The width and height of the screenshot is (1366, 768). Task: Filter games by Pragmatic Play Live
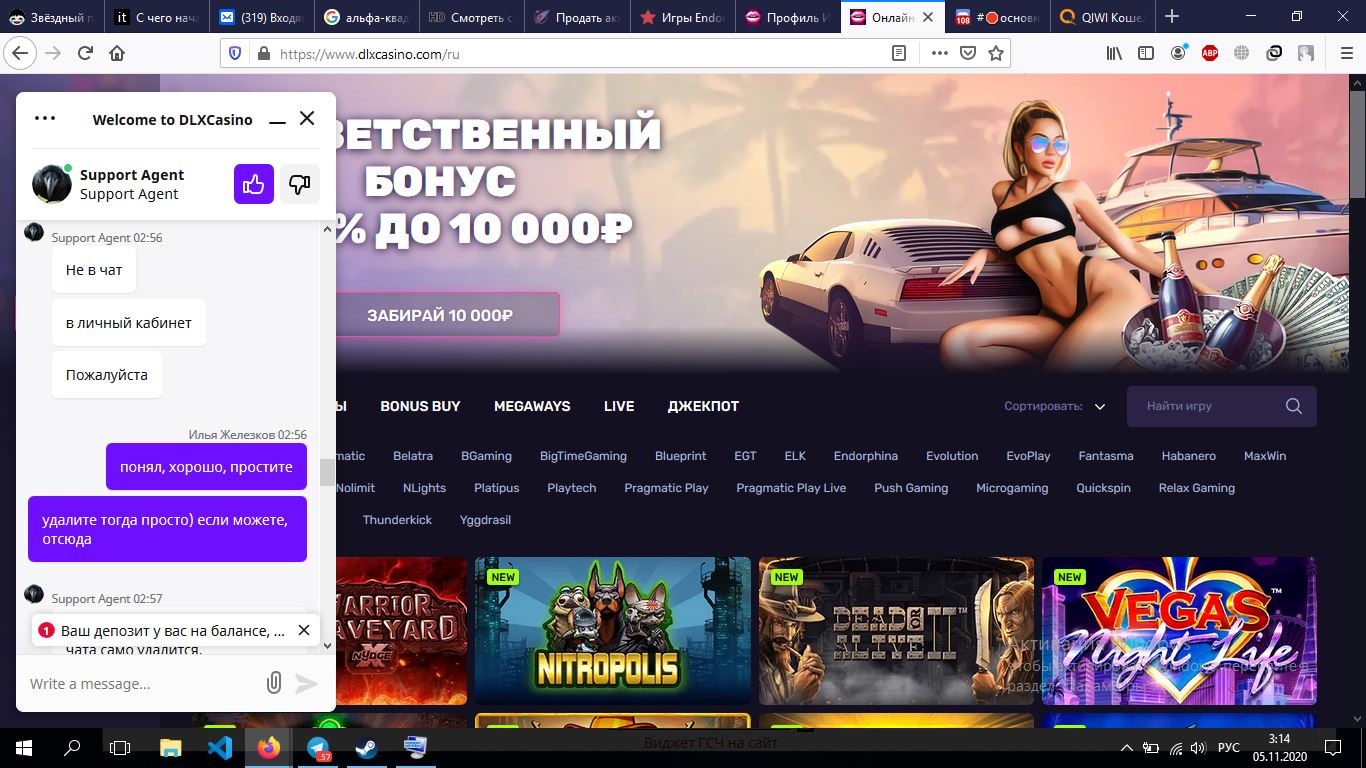point(791,488)
